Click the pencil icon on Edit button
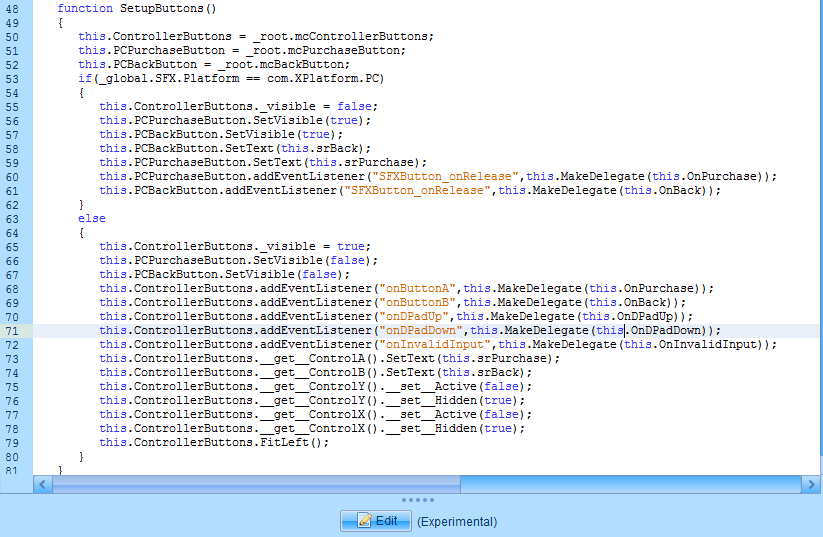The image size is (823, 537). [x=364, y=520]
